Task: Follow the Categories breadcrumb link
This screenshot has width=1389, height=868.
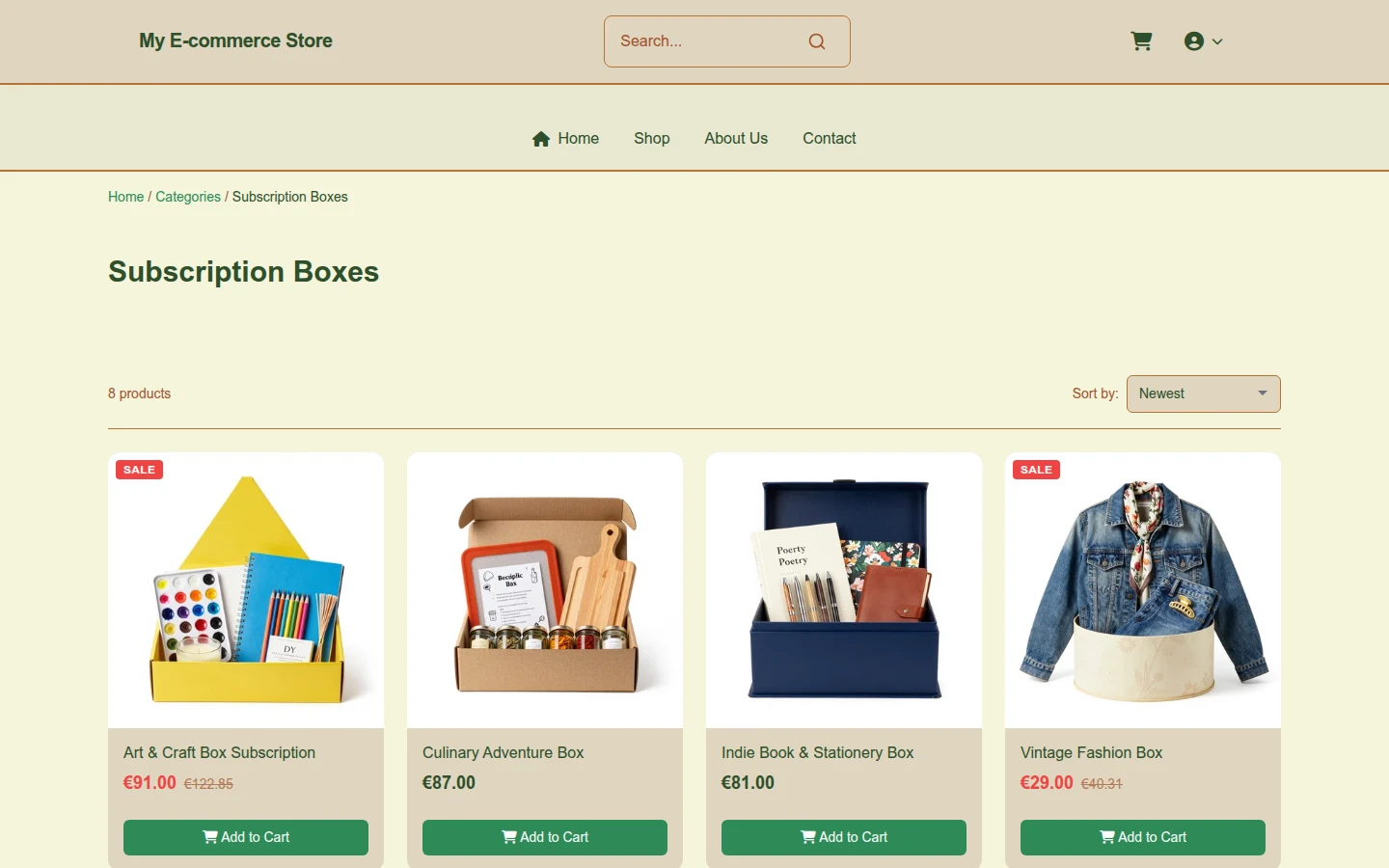Action: tap(188, 197)
